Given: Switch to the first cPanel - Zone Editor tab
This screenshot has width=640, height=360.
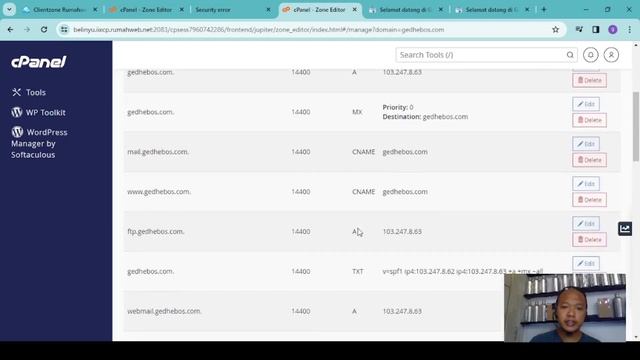Looking at the screenshot, I should [146, 9].
